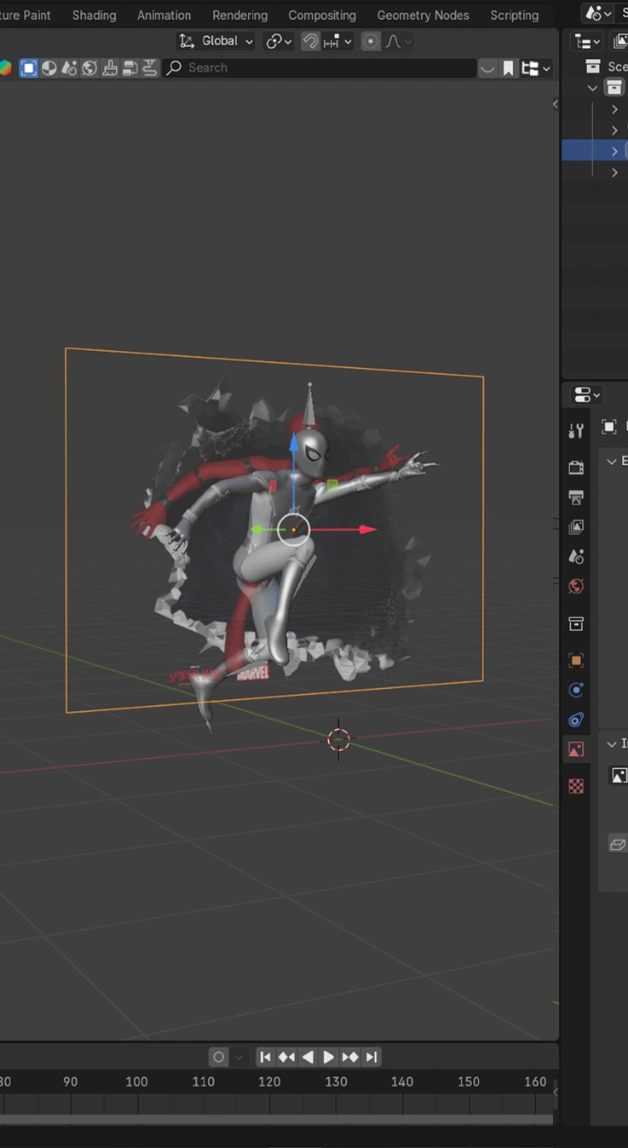Open the World properties tab

(x=576, y=586)
